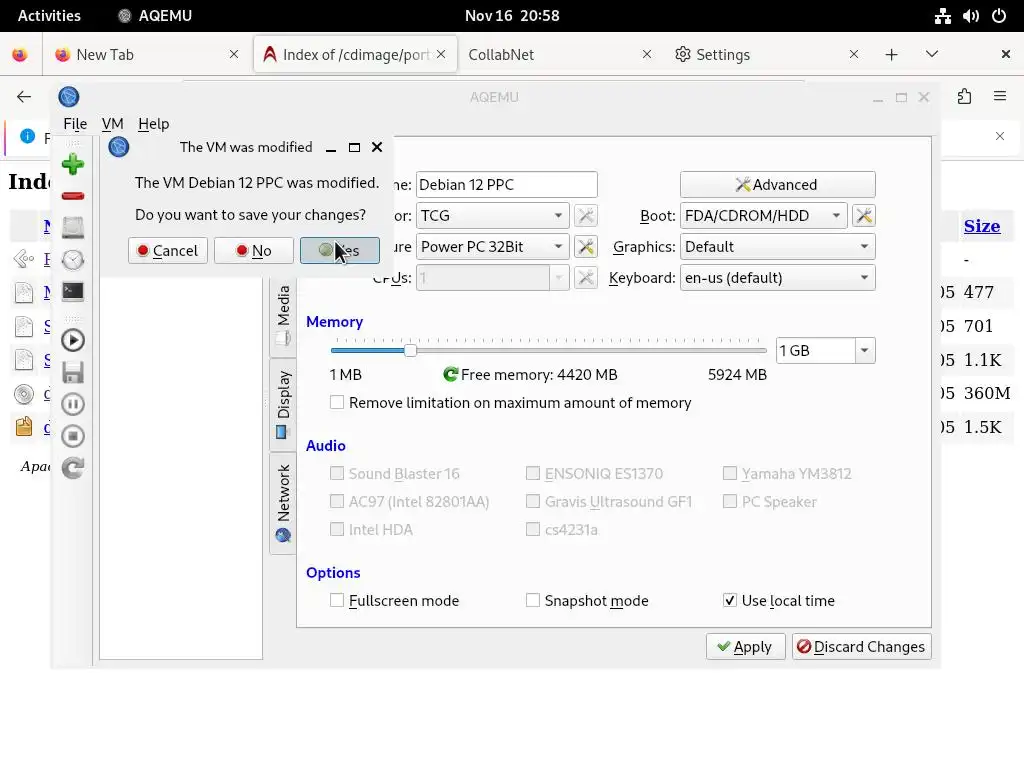The width and height of the screenshot is (1024, 768).
Task: Switch to the Settings browser tab
Action: 765,54
